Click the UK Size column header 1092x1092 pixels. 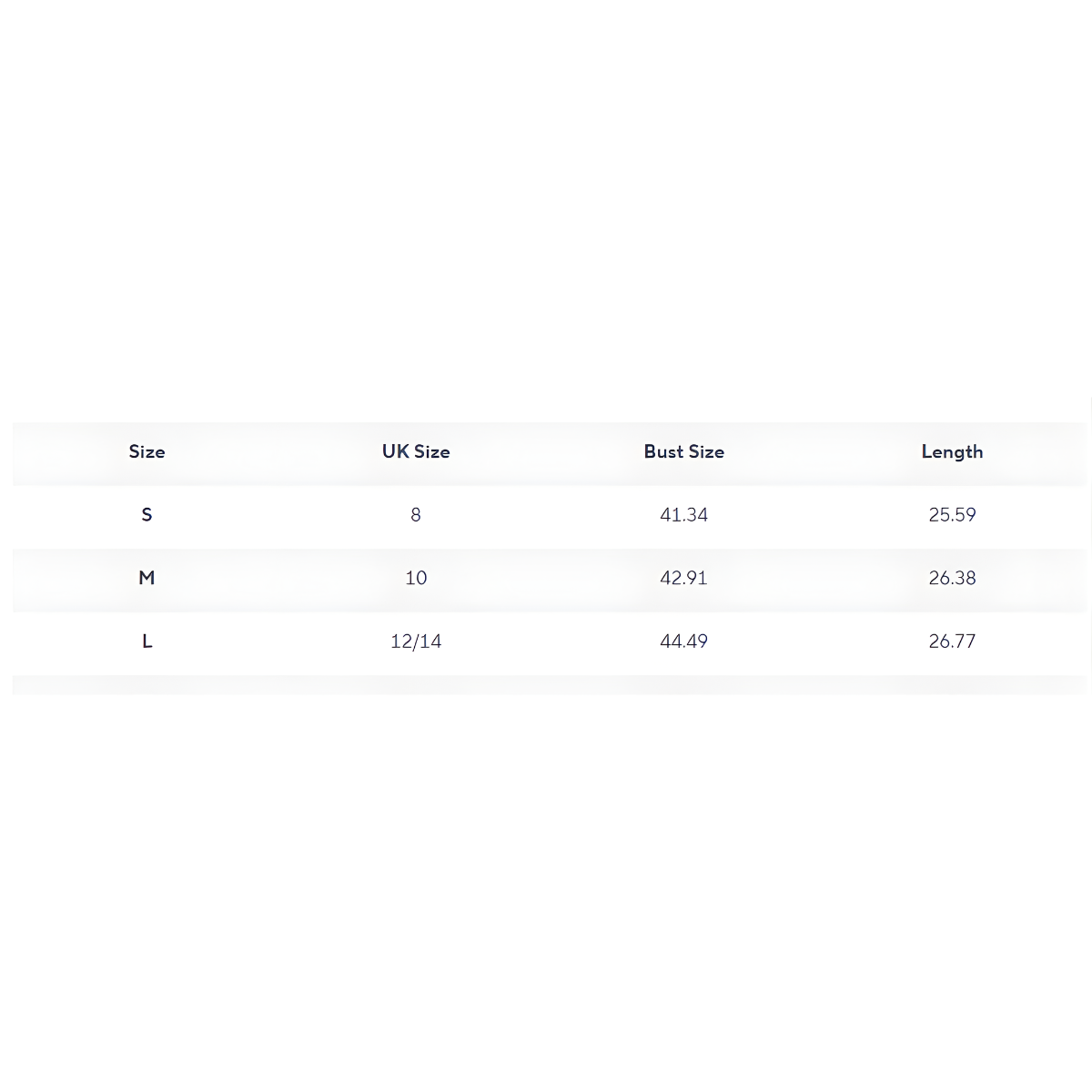click(416, 451)
